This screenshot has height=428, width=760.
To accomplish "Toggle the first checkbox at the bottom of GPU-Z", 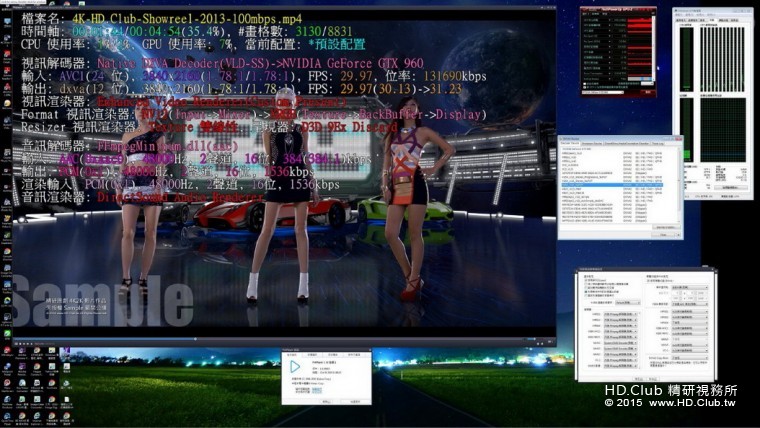I will pyautogui.click(x=585, y=84).
